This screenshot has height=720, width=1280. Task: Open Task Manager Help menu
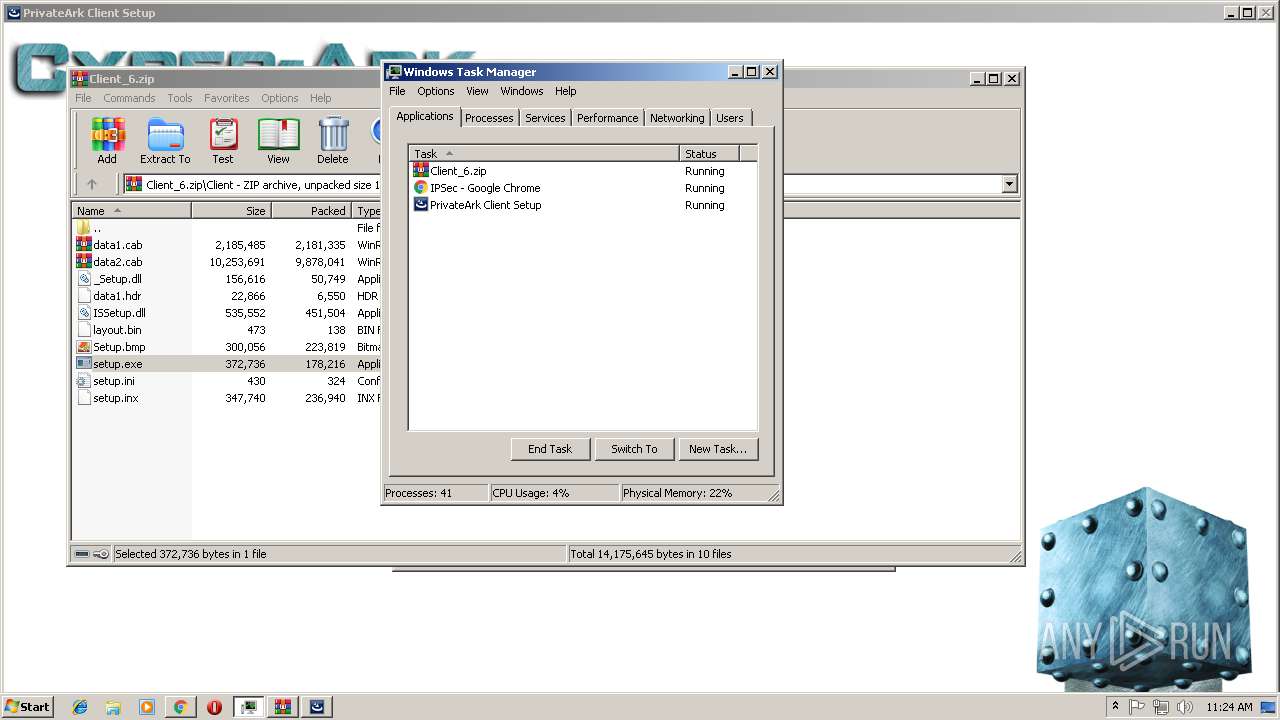point(566,91)
